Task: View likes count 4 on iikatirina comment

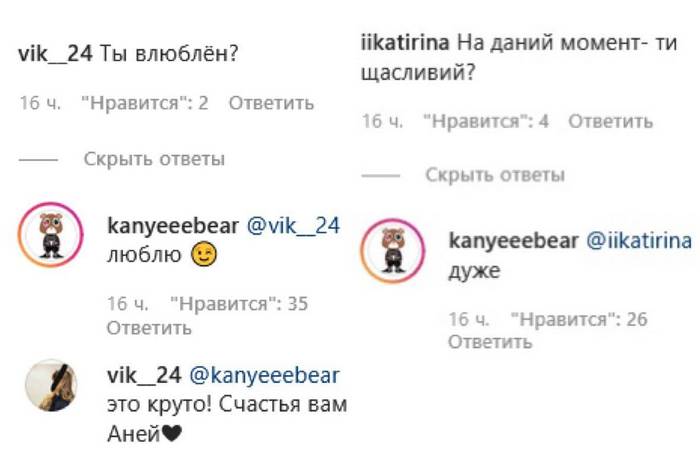Action: 486,121
